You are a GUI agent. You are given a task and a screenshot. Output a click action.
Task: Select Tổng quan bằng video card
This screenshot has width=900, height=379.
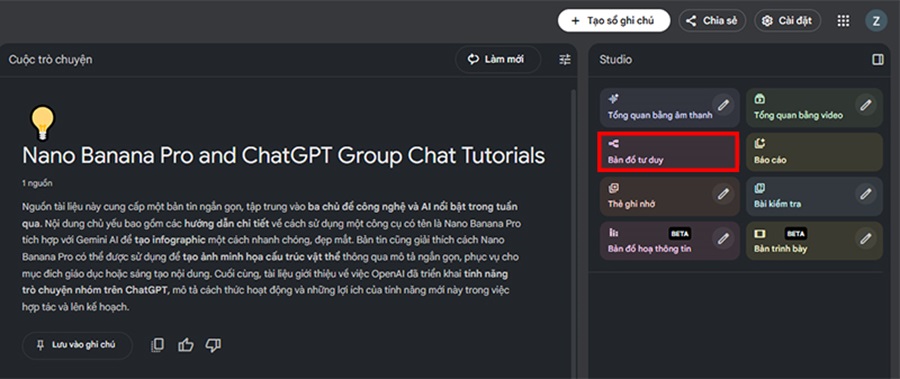814,107
